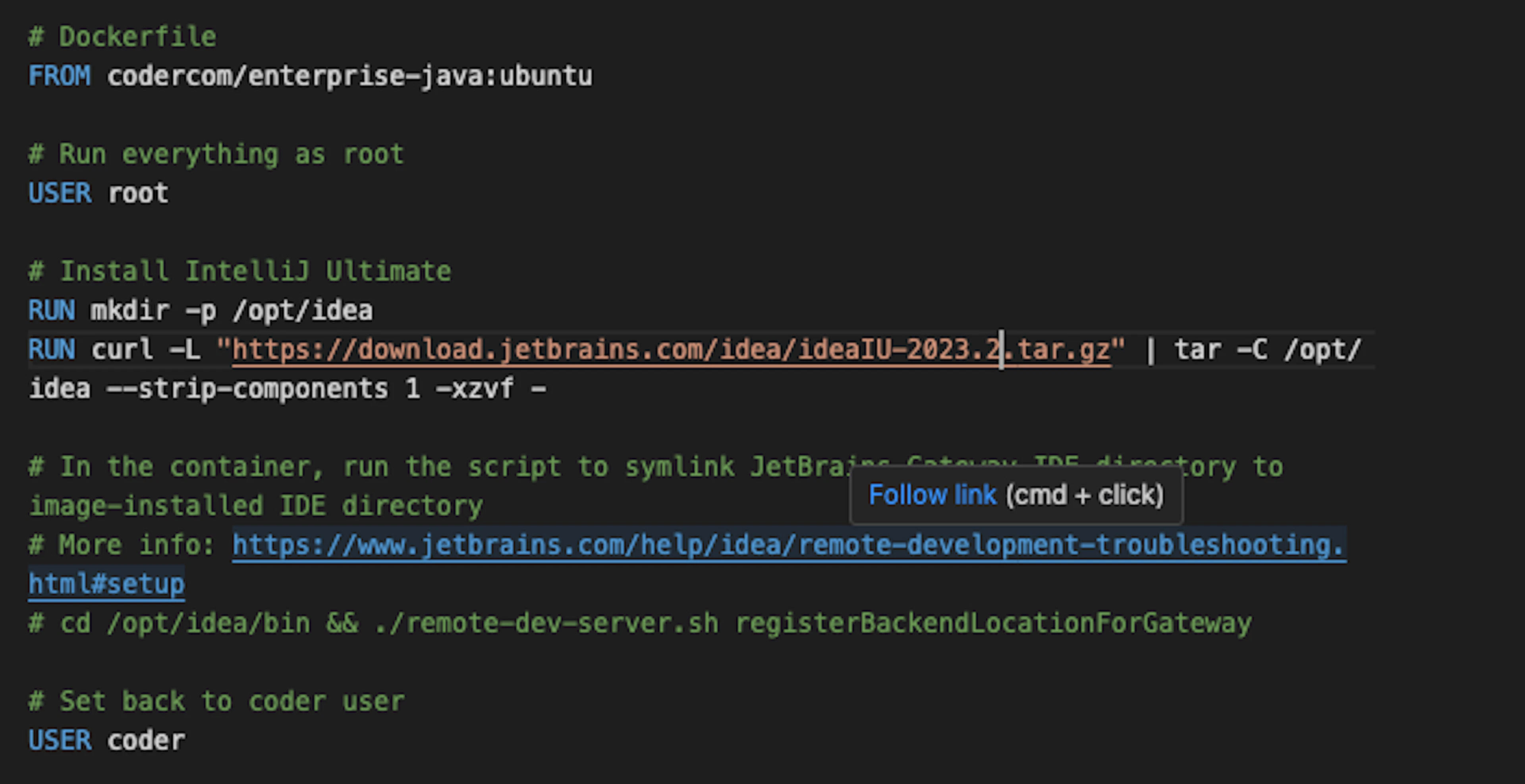Click 'mkdir -p /opt/idea' command text
1525x784 pixels.
(232, 311)
